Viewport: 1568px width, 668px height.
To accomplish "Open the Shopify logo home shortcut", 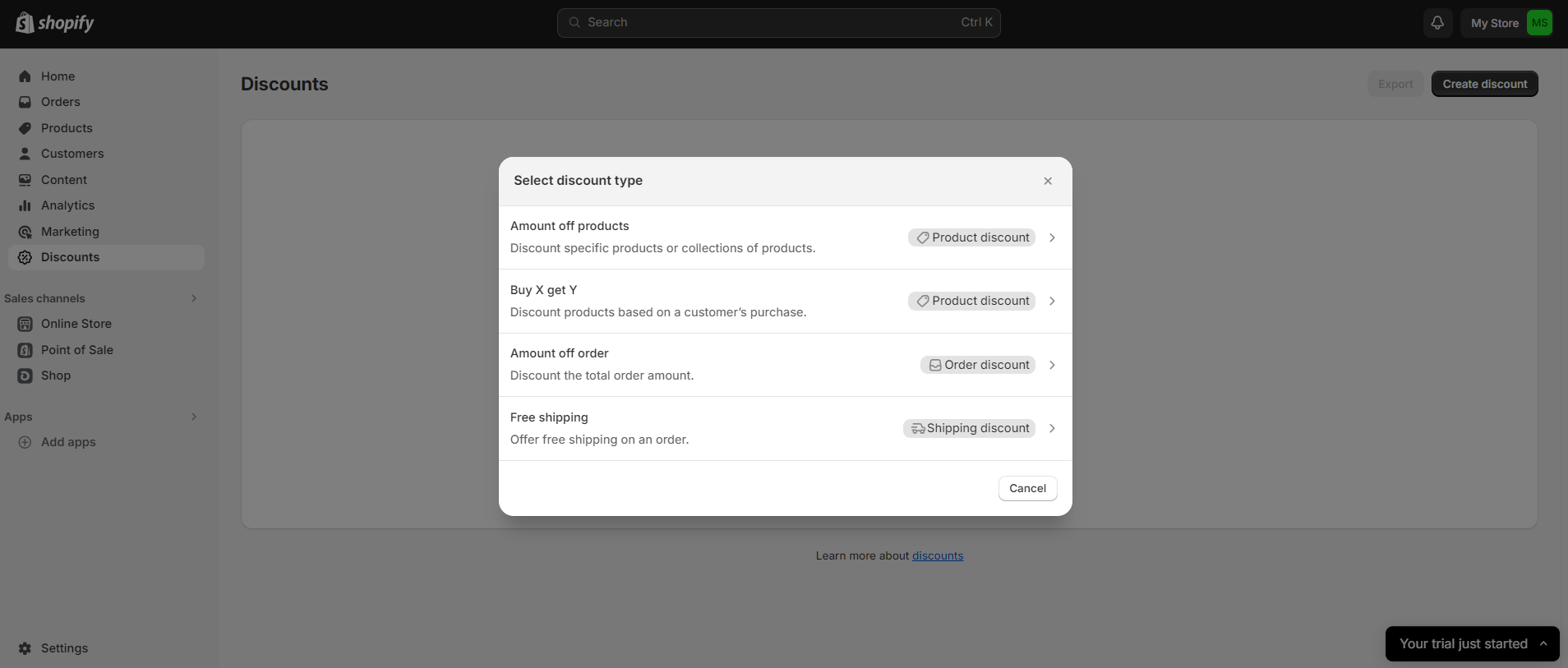I will (54, 22).
